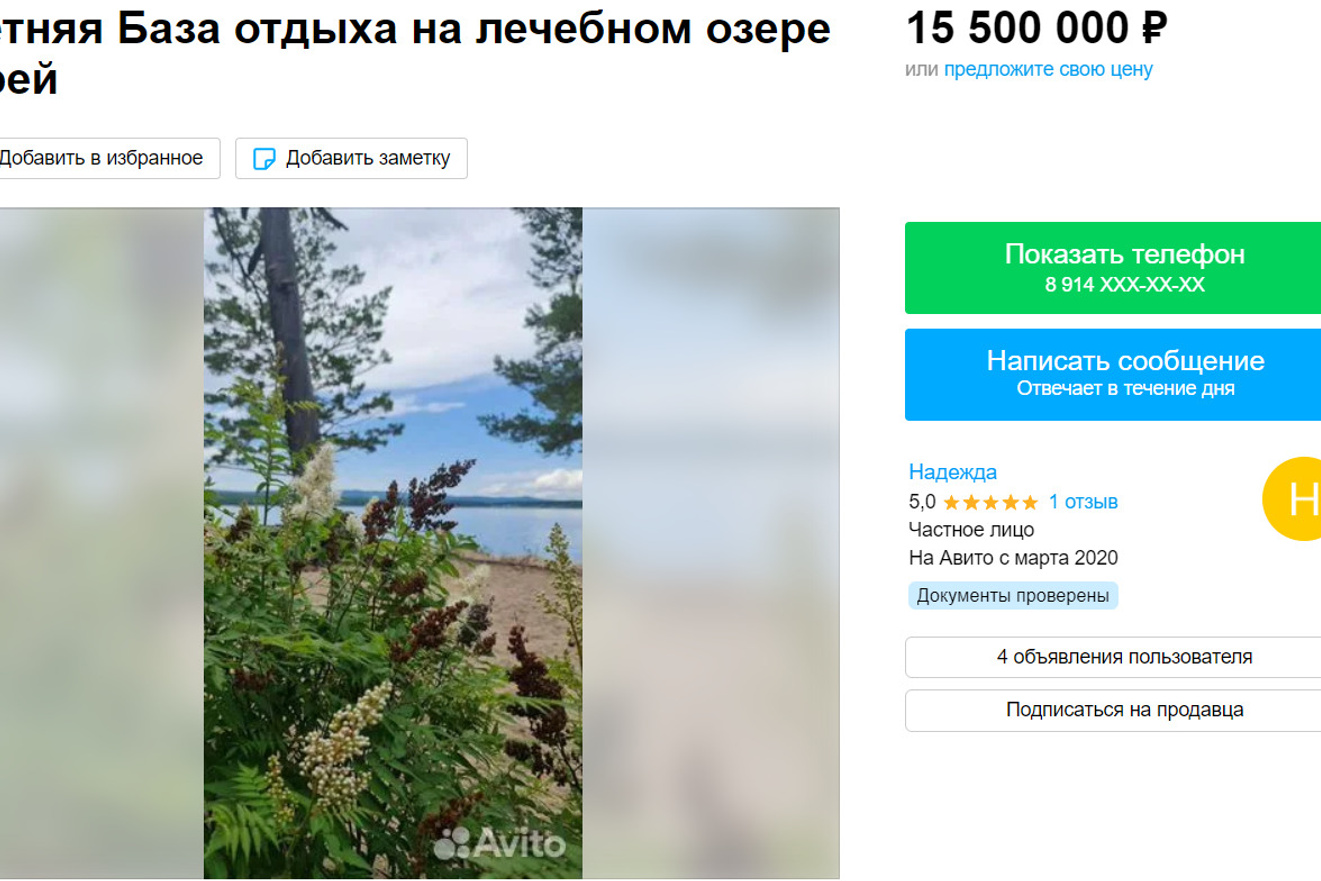This screenshot has height=881, width=1321.
Task: Click the blurred right side of the gallery
Action: 710,540
